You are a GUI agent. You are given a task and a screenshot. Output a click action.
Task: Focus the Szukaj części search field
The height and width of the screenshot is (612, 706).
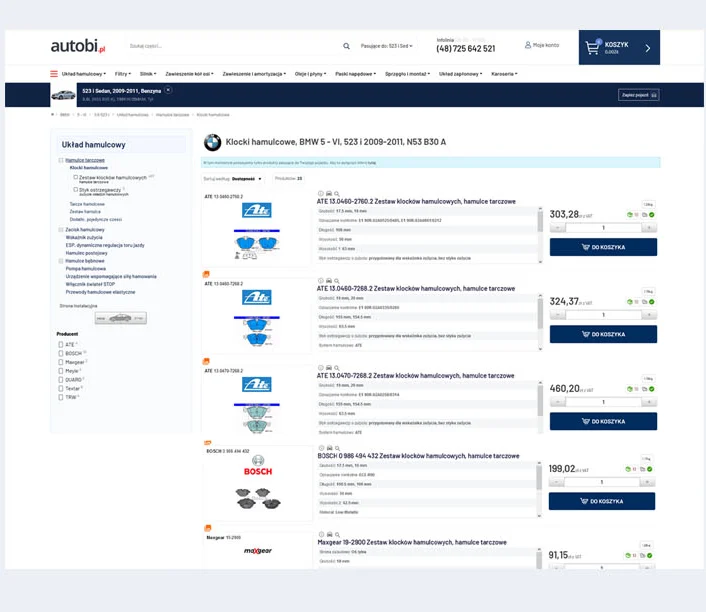pyautogui.click(x=234, y=46)
